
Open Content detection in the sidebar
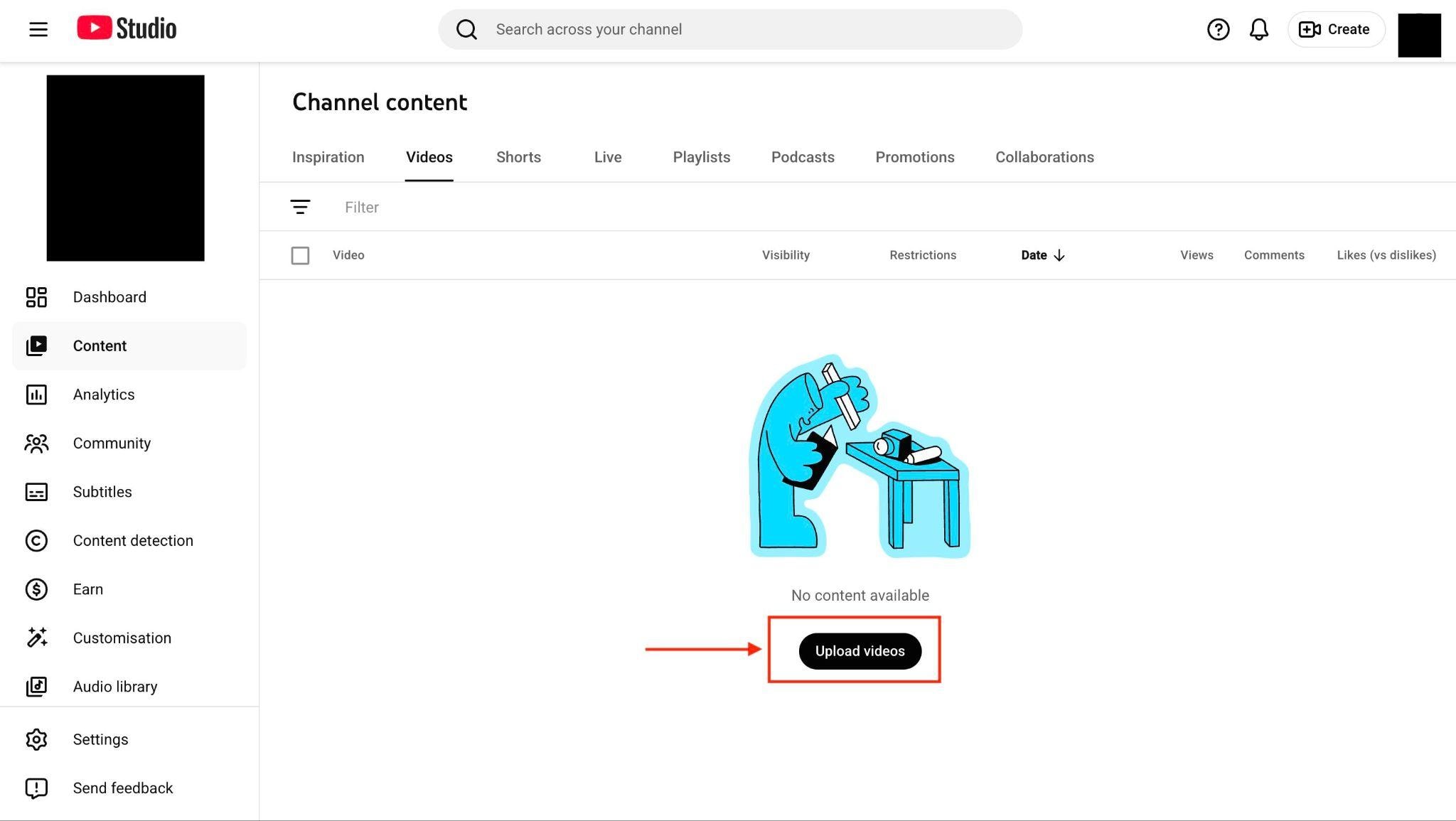pos(133,540)
